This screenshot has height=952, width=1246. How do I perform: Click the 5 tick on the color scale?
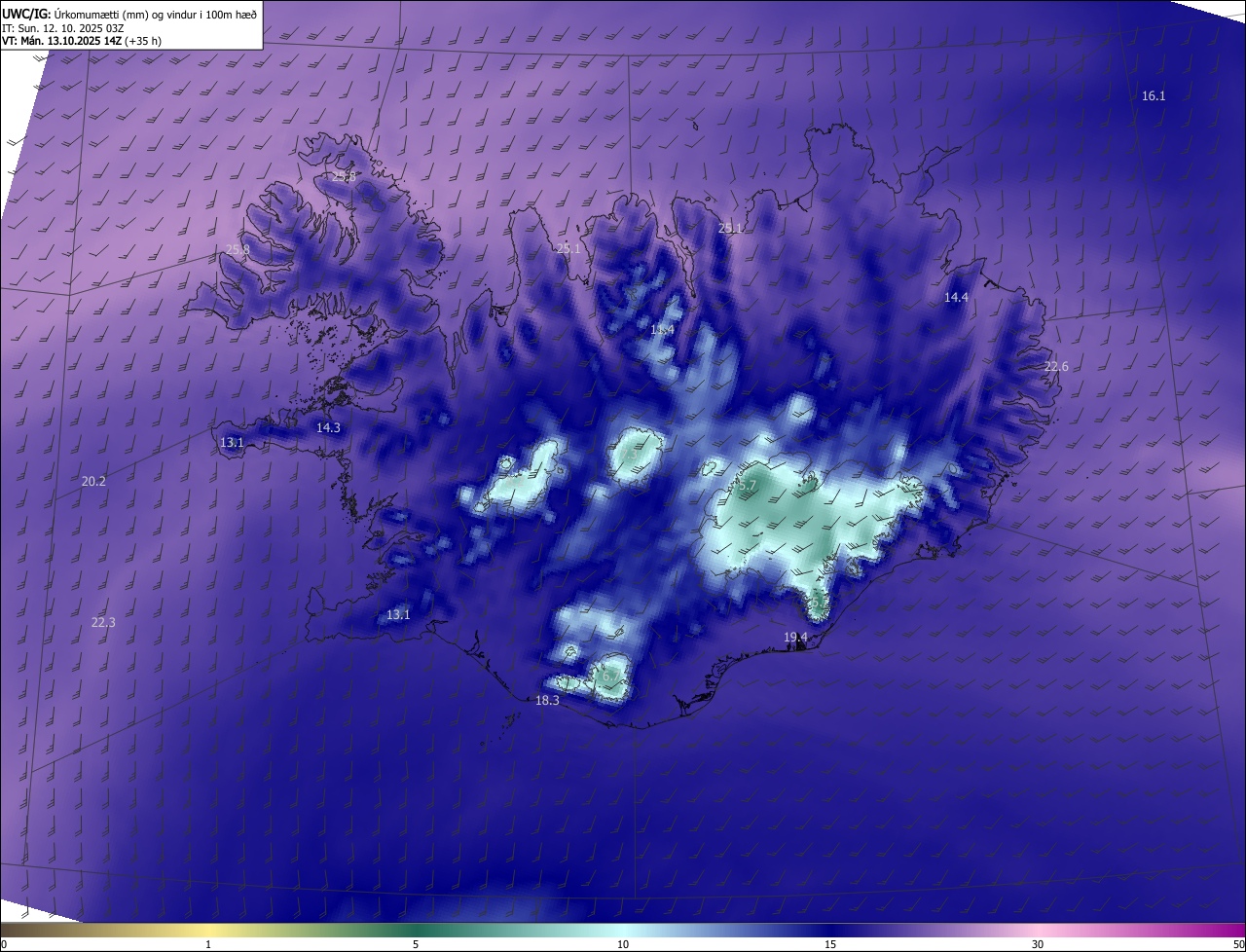416,944
